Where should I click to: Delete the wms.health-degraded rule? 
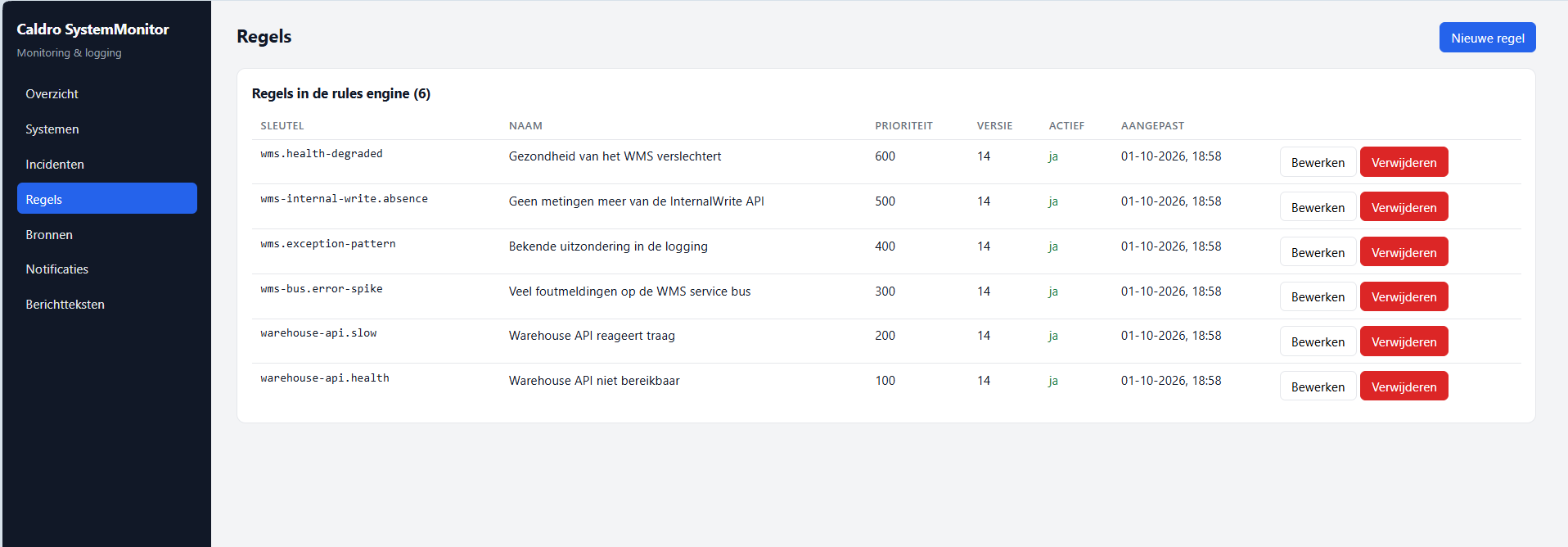pos(1404,162)
